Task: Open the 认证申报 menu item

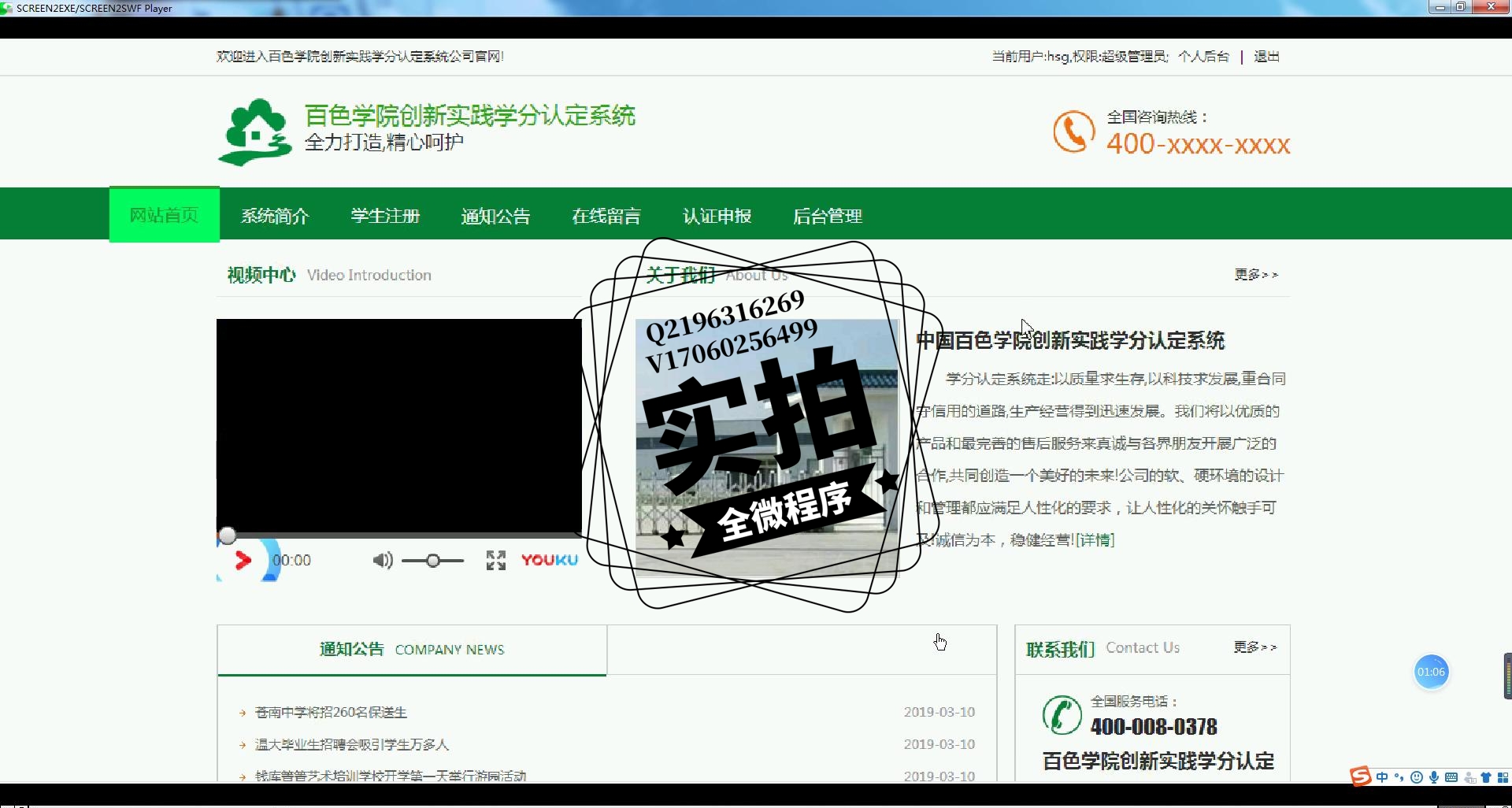Action: tap(717, 216)
